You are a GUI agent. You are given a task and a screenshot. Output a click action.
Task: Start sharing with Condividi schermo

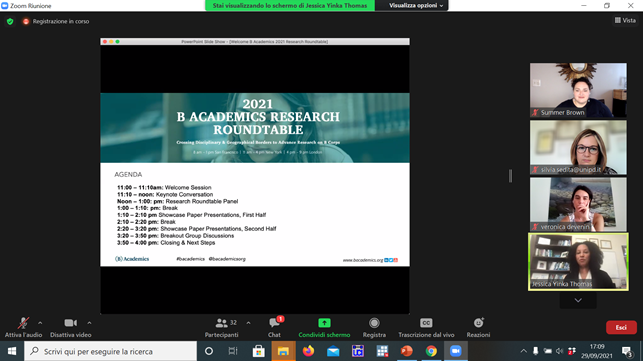pos(324,327)
